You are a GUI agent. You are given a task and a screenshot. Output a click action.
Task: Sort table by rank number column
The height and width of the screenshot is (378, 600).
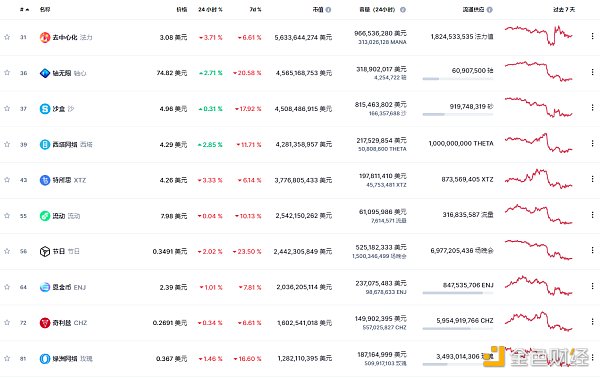(24, 10)
